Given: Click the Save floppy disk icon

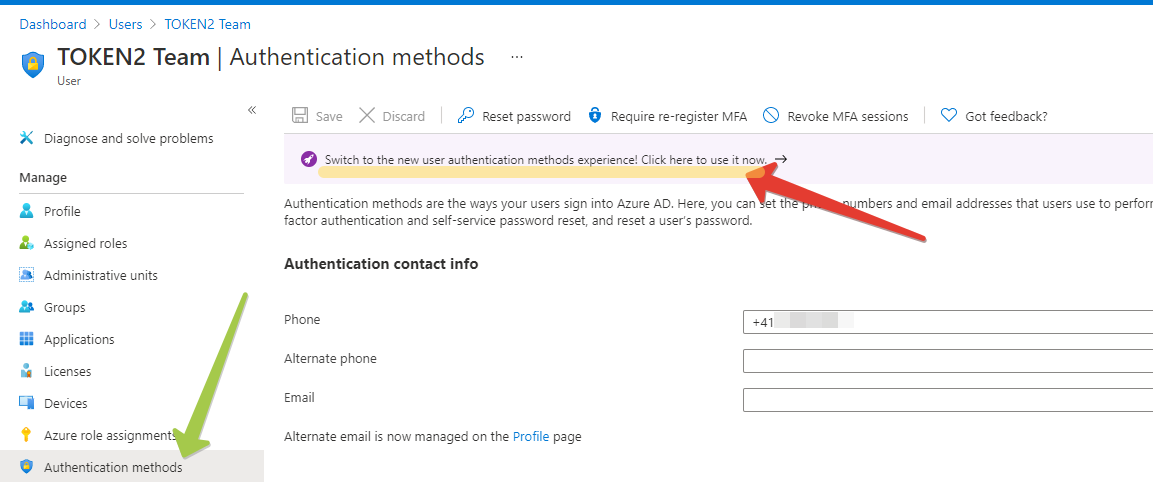Looking at the screenshot, I should coord(300,116).
